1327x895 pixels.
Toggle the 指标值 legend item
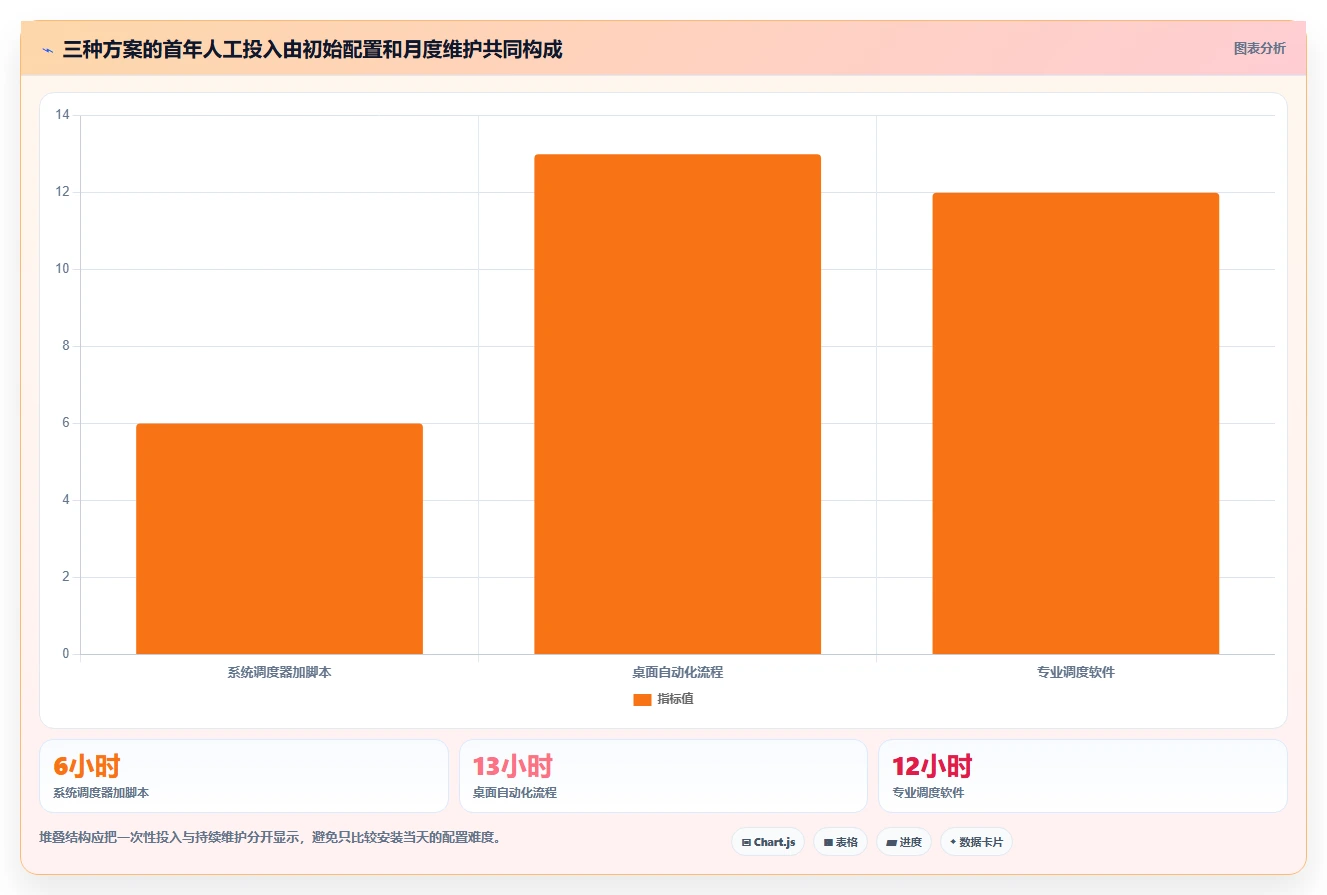(x=663, y=699)
